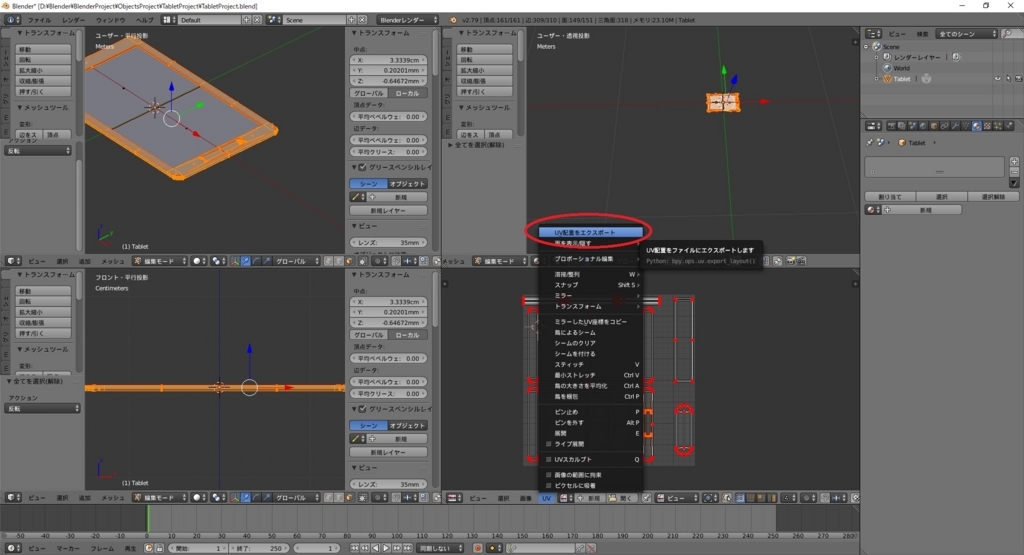This screenshot has width=1024, height=555.
Task: Click X 3.3339cm field in top-left transform panel
Action: pos(388,60)
